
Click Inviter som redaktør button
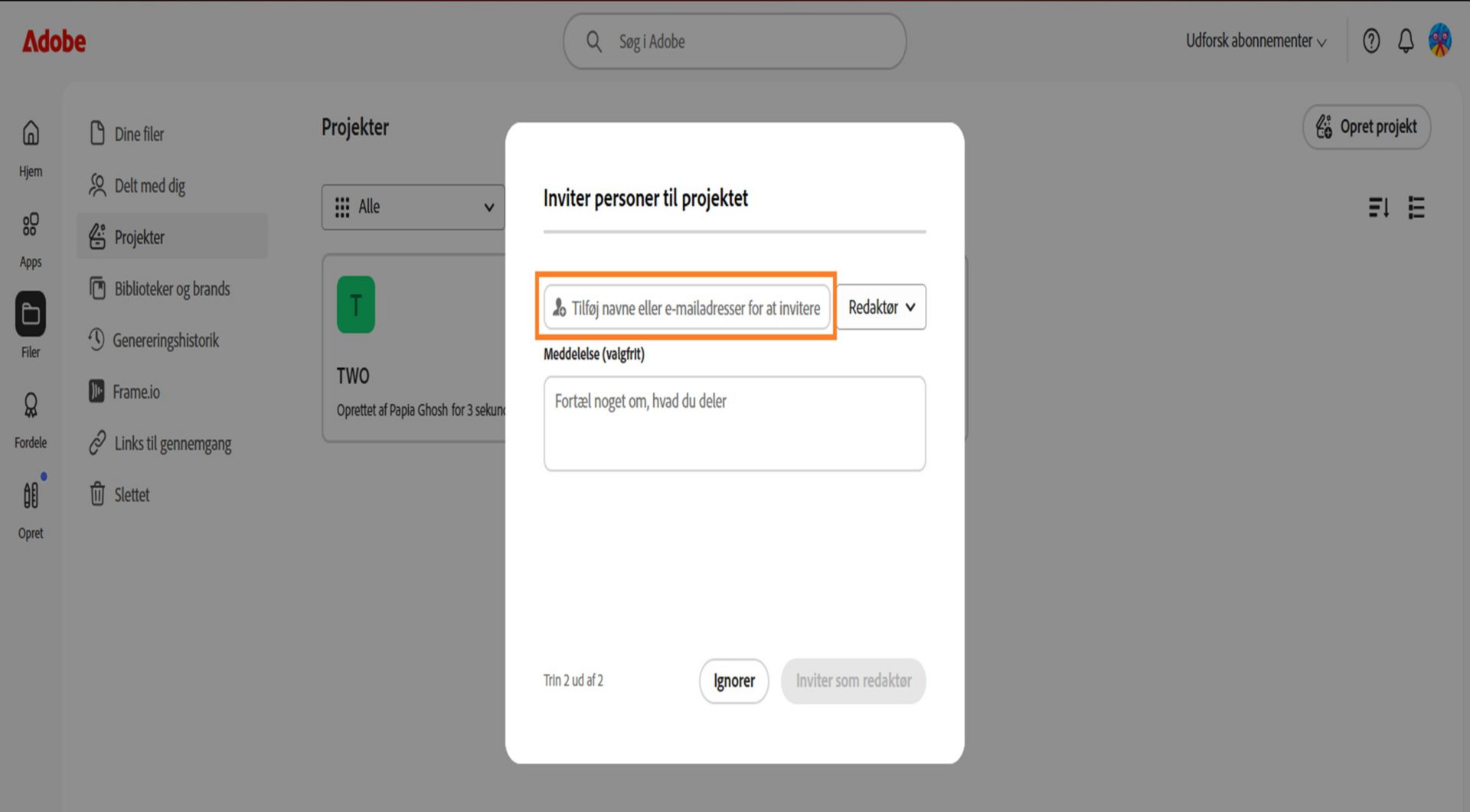(854, 681)
